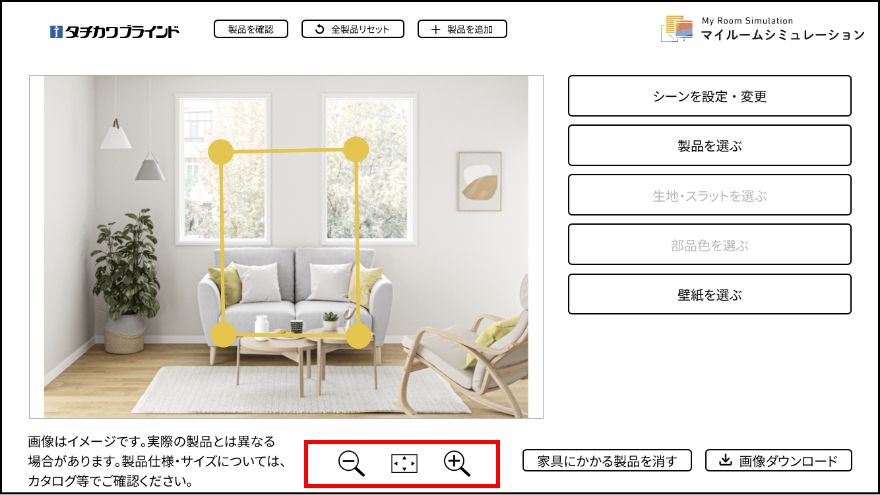The width and height of the screenshot is (880, 495).
Task: Select the bottom-left yellow corner handle
Action: (223, 334)
